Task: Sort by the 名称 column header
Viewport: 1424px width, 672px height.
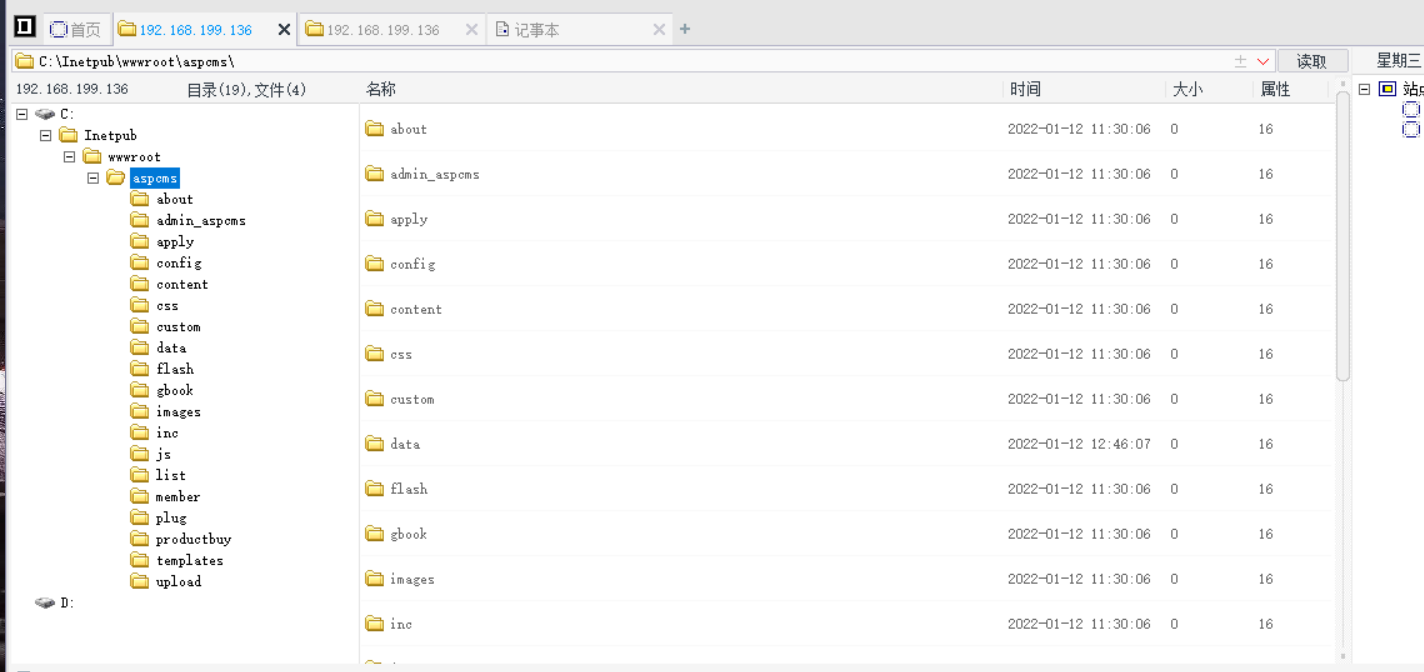Action: pyautogui.click(x=381, y=89)
